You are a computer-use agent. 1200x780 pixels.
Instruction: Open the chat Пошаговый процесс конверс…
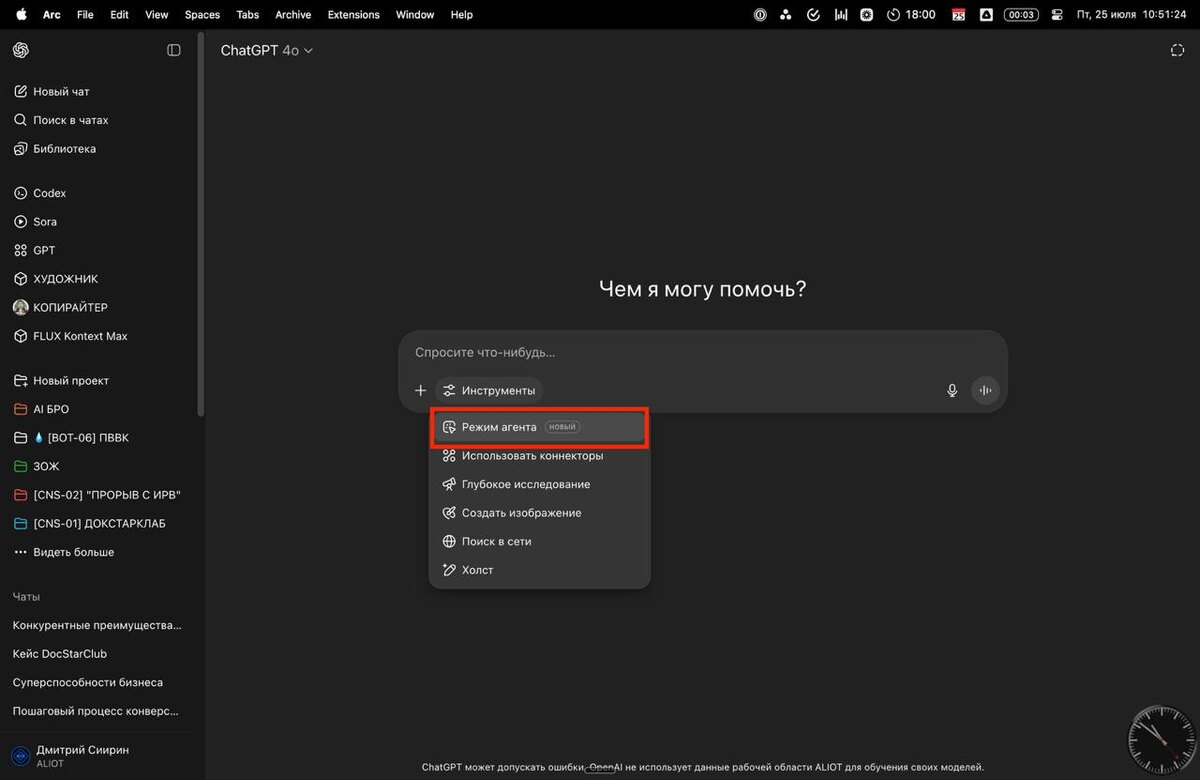(x=100, y=711)
